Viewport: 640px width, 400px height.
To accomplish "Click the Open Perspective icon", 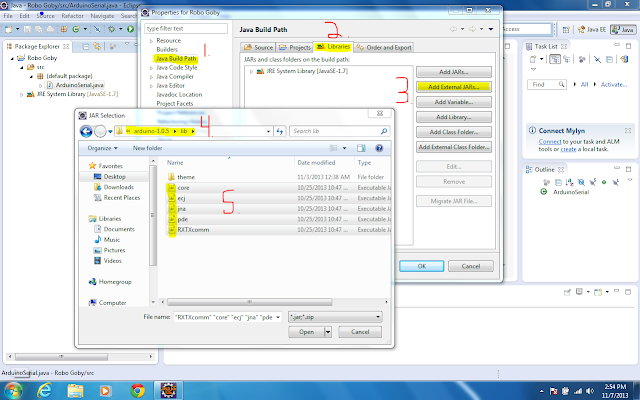I will click(x=566, y=29).
